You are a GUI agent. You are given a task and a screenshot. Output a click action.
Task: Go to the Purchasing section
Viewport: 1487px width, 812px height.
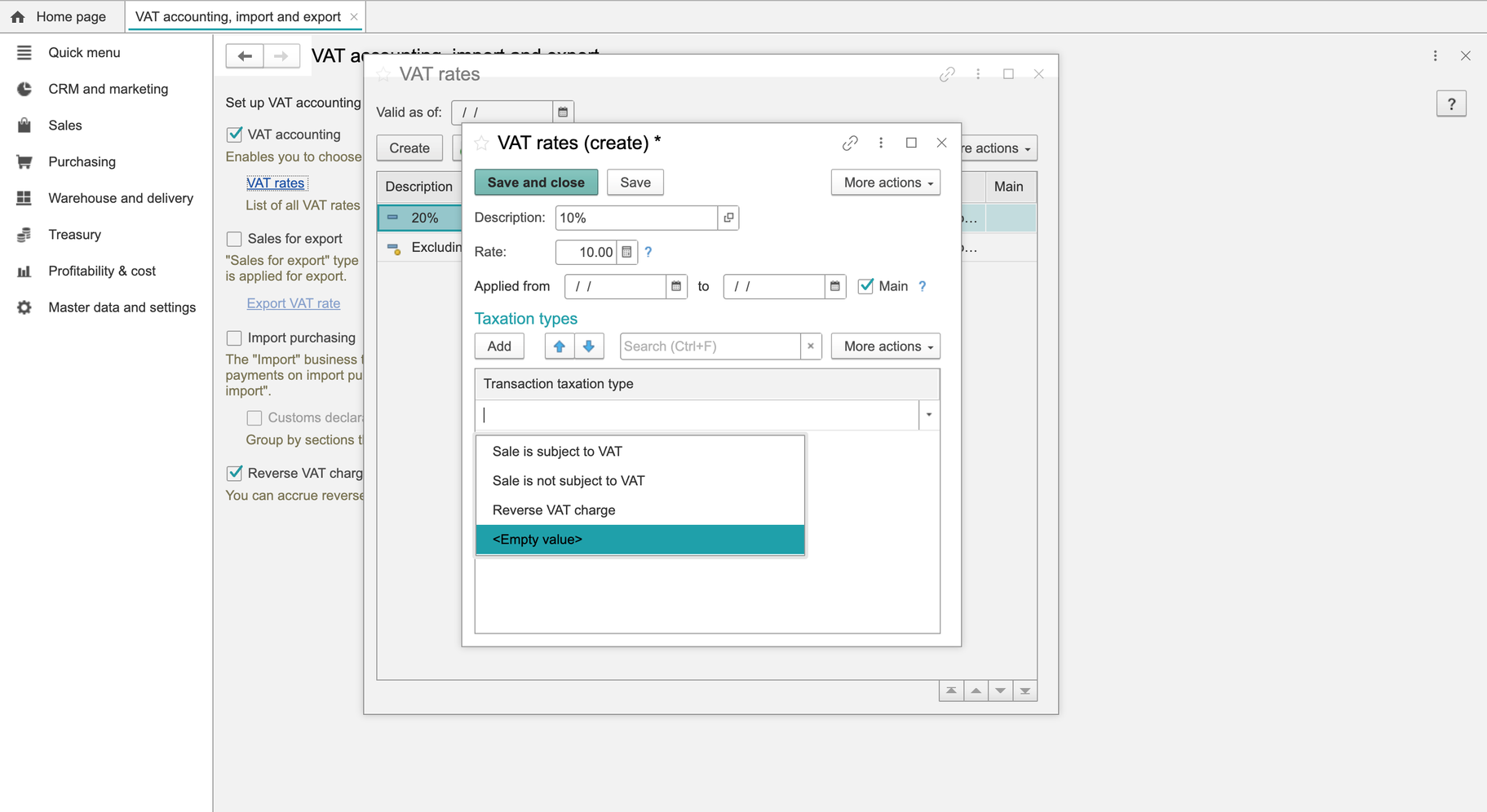(x=82, y=161)
